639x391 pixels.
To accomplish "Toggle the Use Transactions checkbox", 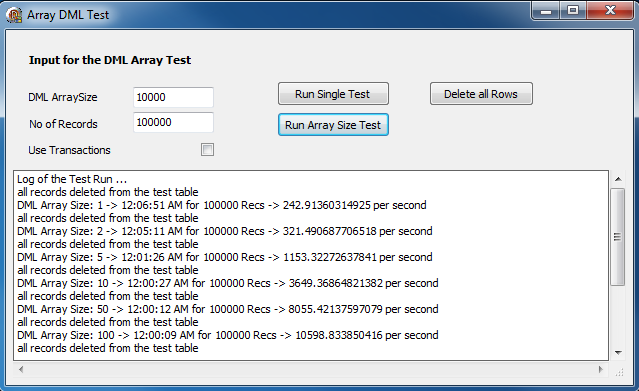I will point(207,150).
